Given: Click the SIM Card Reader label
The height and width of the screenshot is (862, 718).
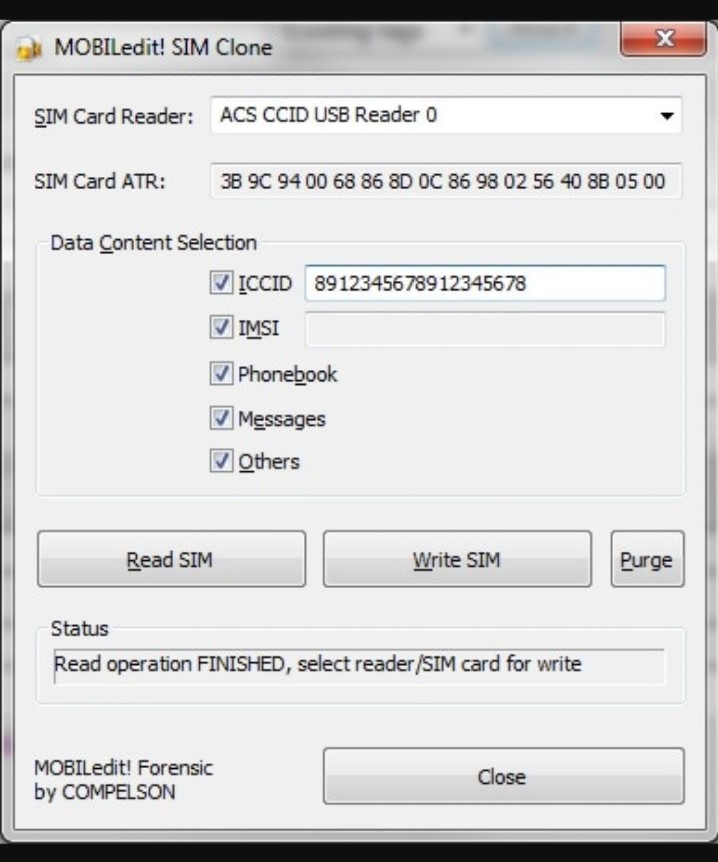Looking at the screenshot, I should pyautogui.click(x=114, y=117).
